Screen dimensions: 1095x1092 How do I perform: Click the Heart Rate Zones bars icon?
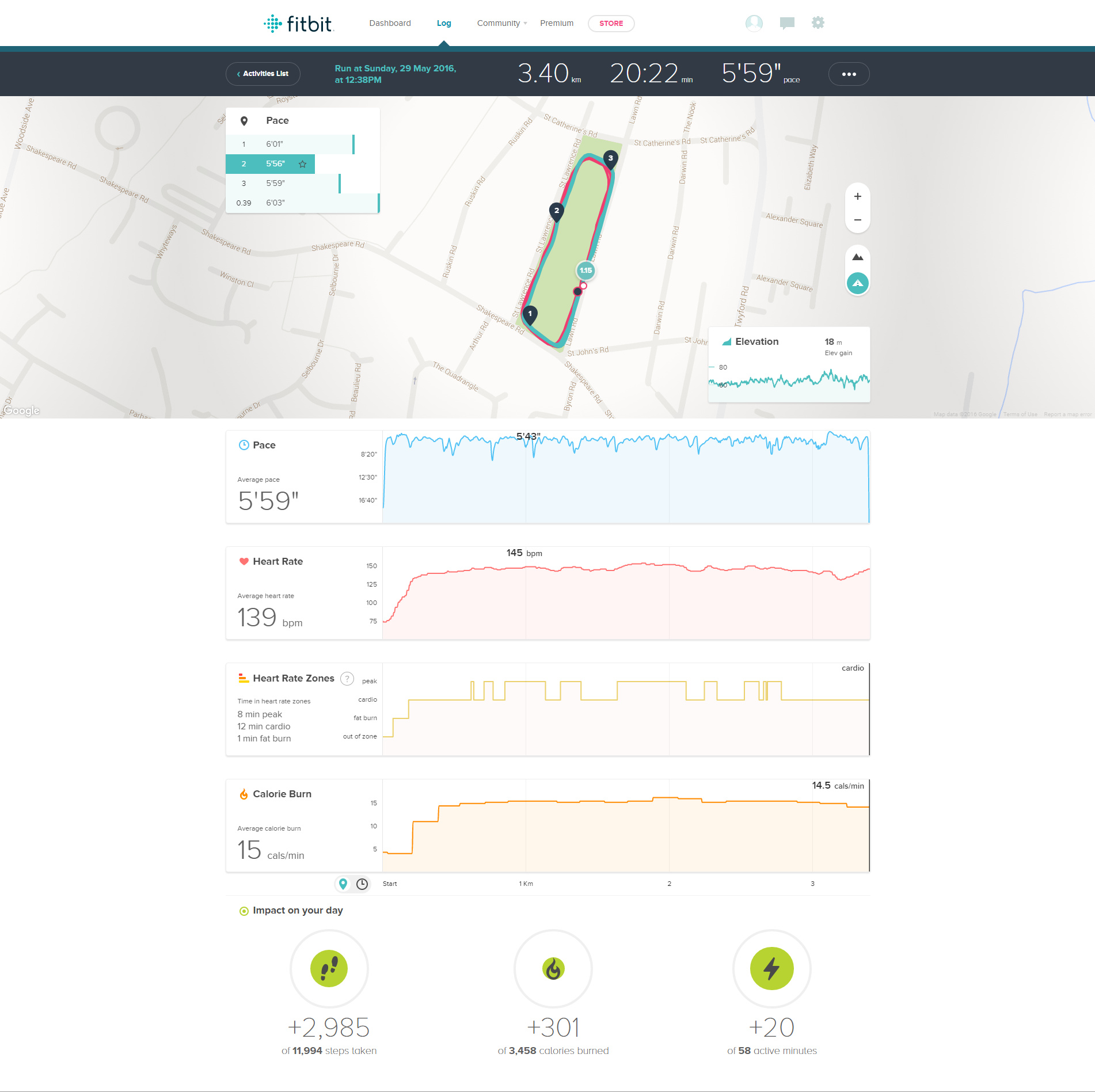[x=244, y=678]
